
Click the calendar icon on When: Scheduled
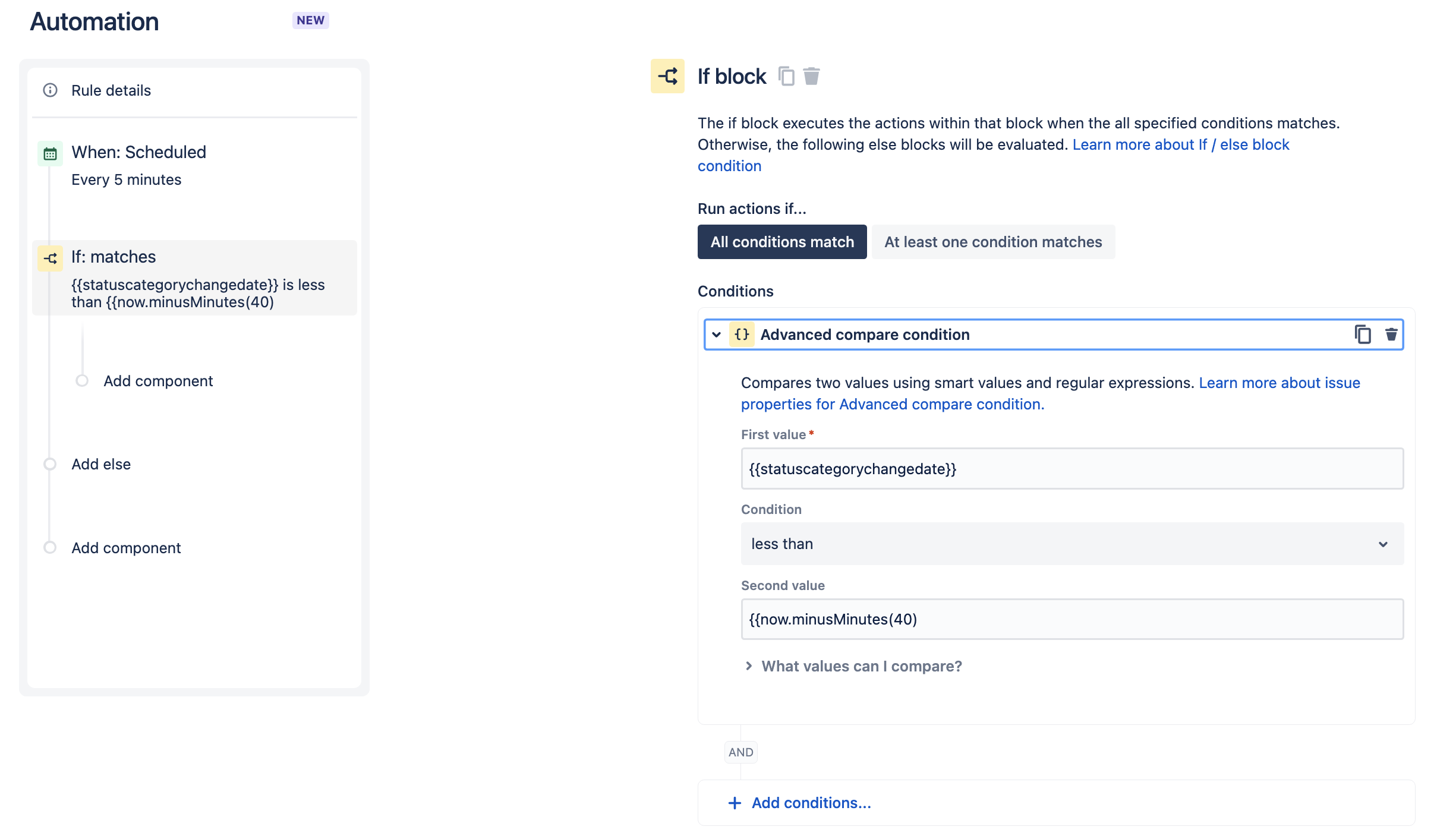49,153
